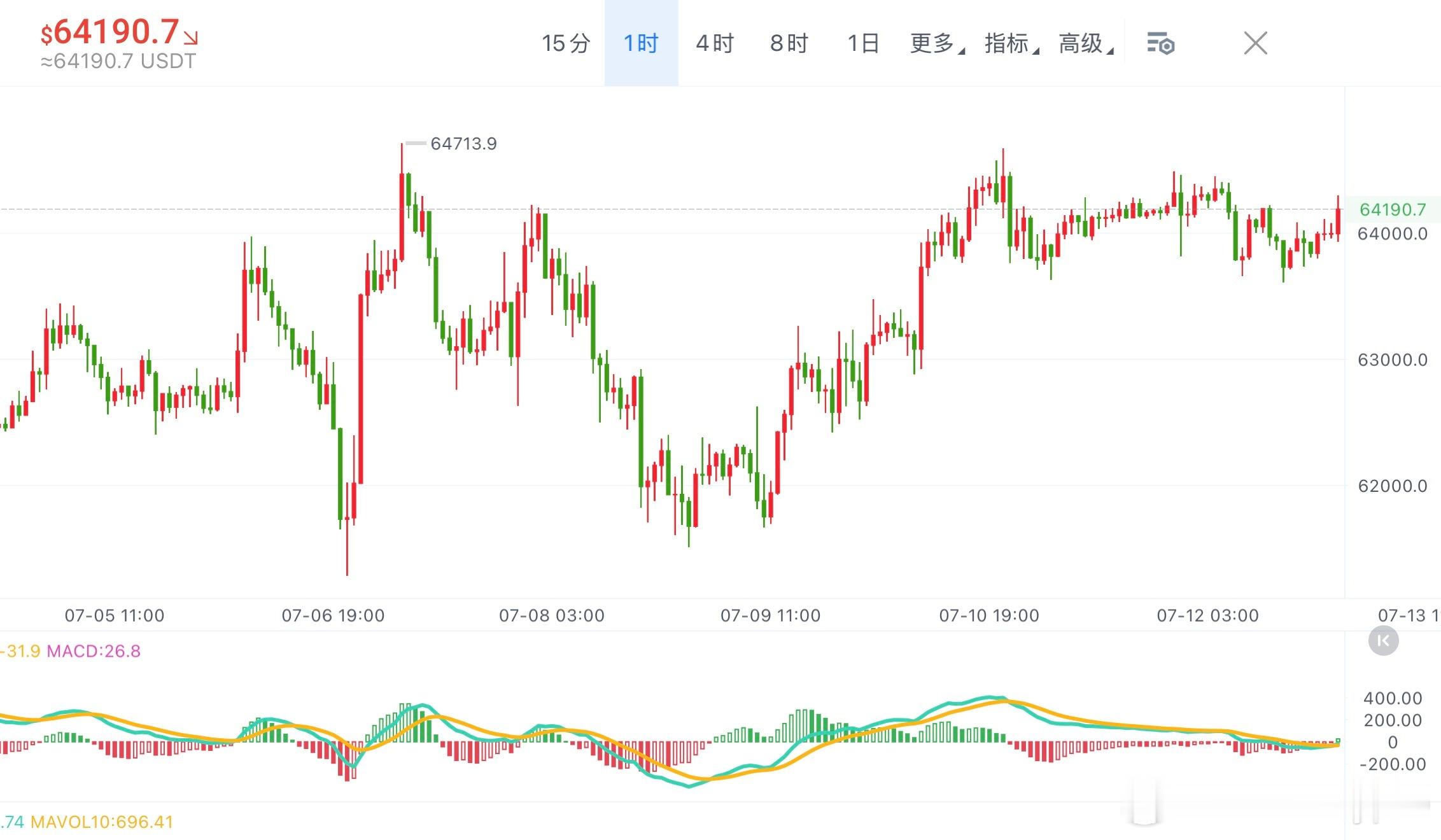Click the 07-09 11:00 time label
The image size is (1441, 840).
770,615
